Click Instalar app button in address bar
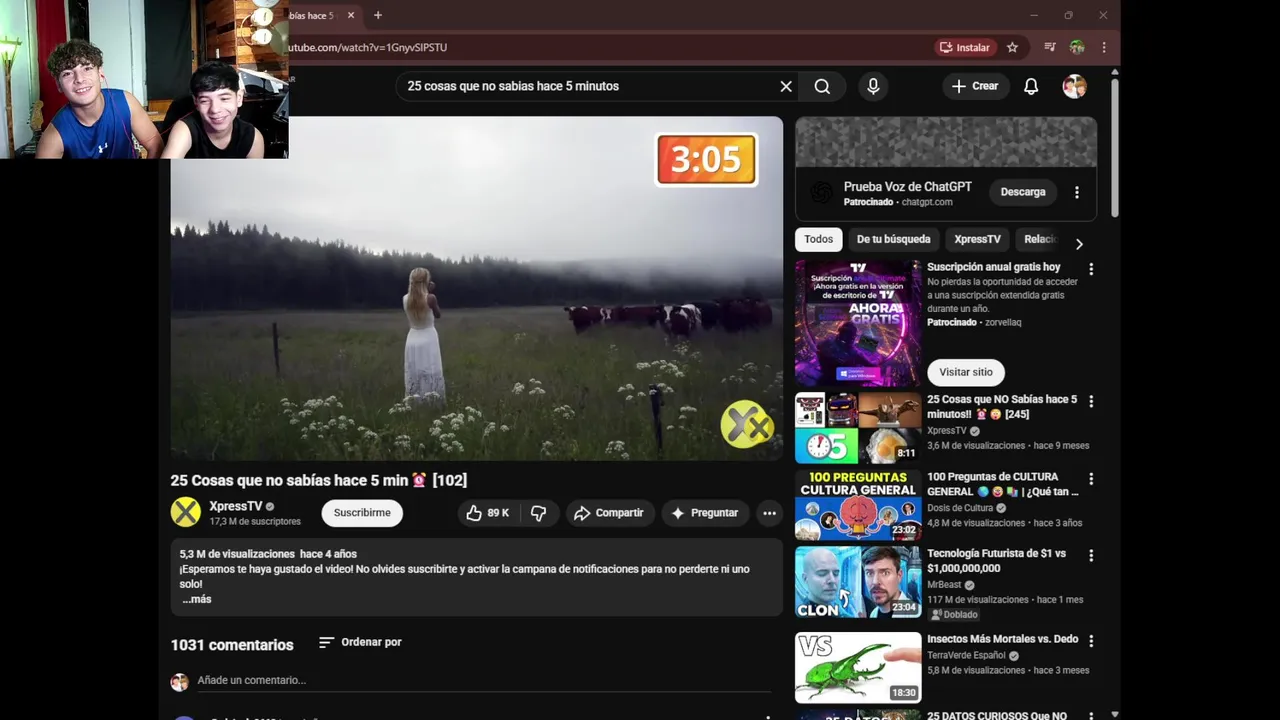Screen dimensions: 1280x720 (964, 47)
